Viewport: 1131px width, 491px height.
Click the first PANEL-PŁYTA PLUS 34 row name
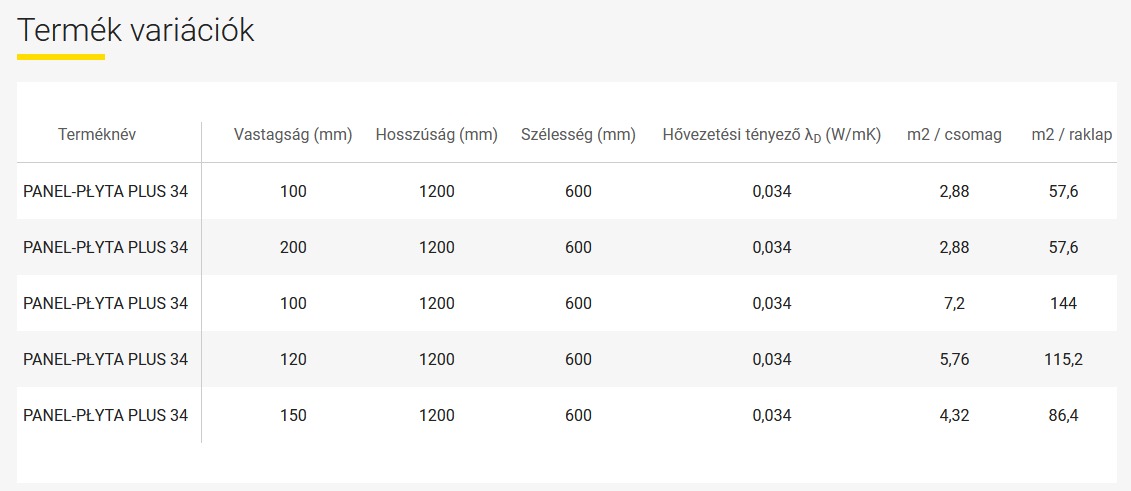point(105,191)
